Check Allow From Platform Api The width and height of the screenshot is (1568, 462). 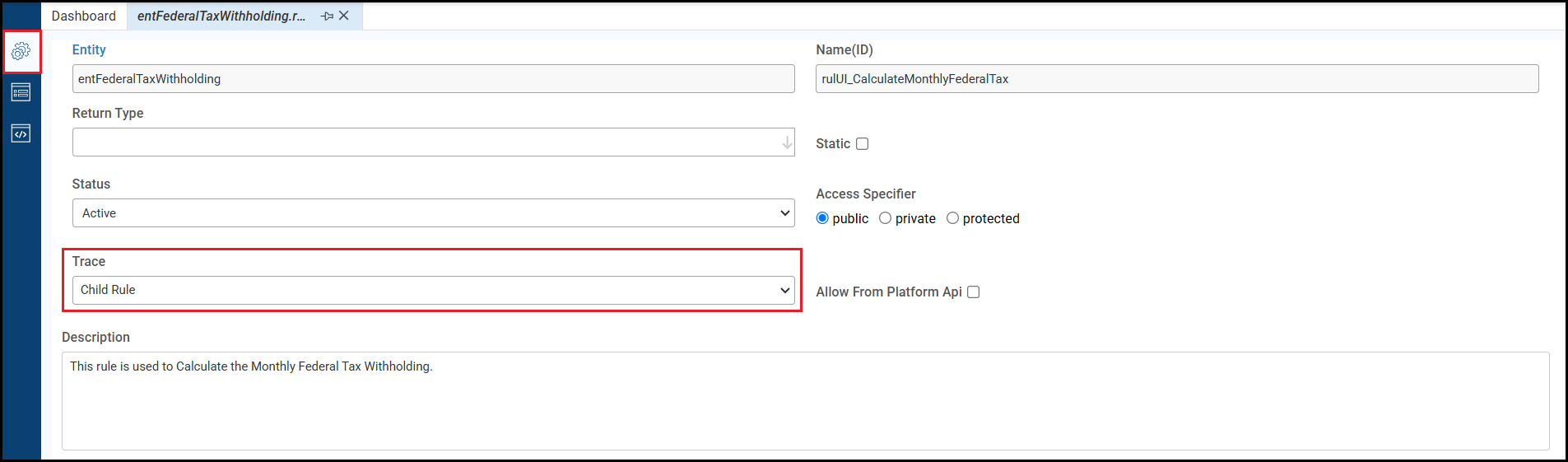973,292
